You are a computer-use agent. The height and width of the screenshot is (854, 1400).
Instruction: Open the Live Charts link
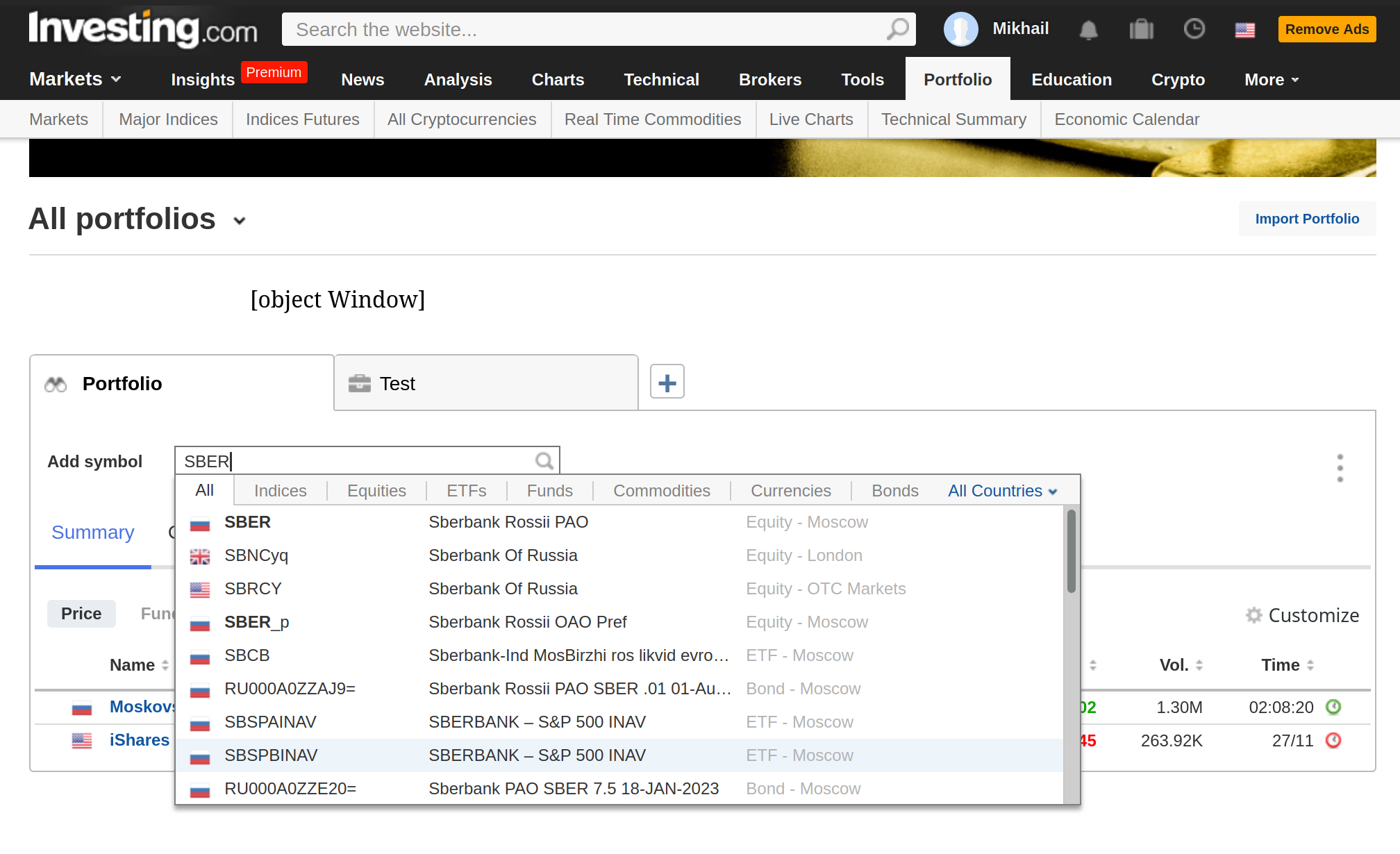click(x=811, y=119)
